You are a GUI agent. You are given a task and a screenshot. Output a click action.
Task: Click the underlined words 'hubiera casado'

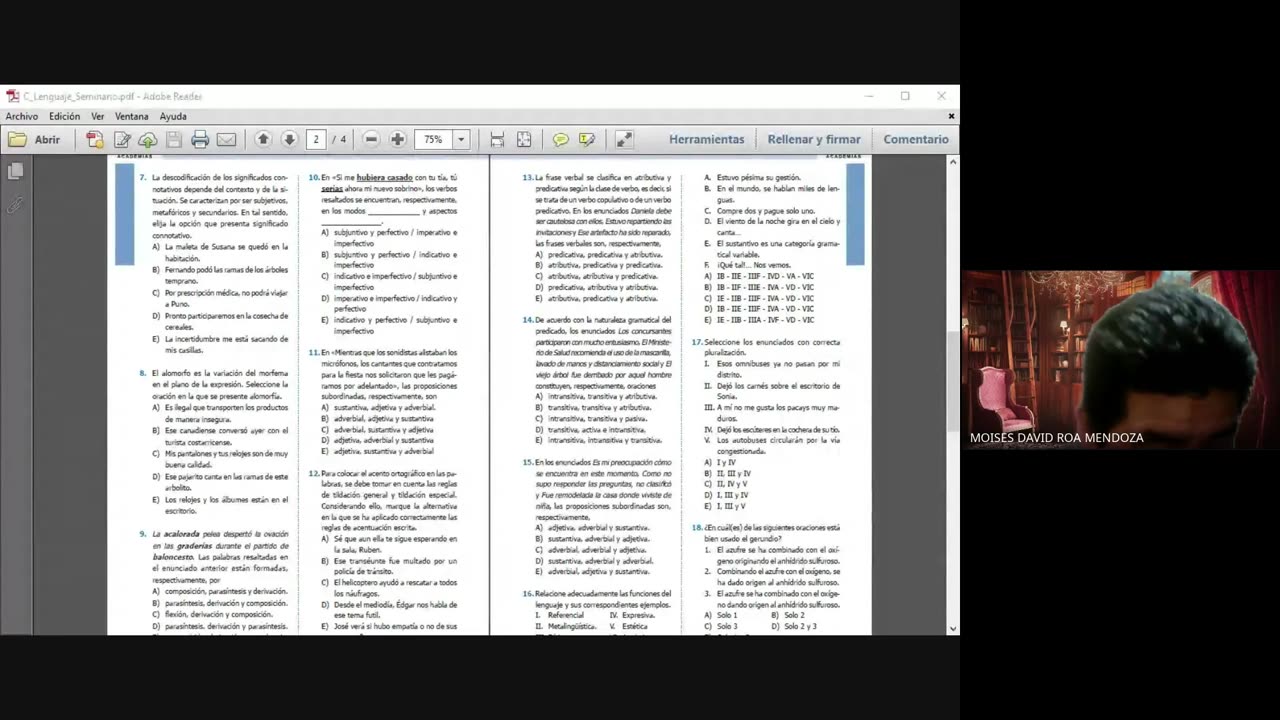(x=384, y=177)
